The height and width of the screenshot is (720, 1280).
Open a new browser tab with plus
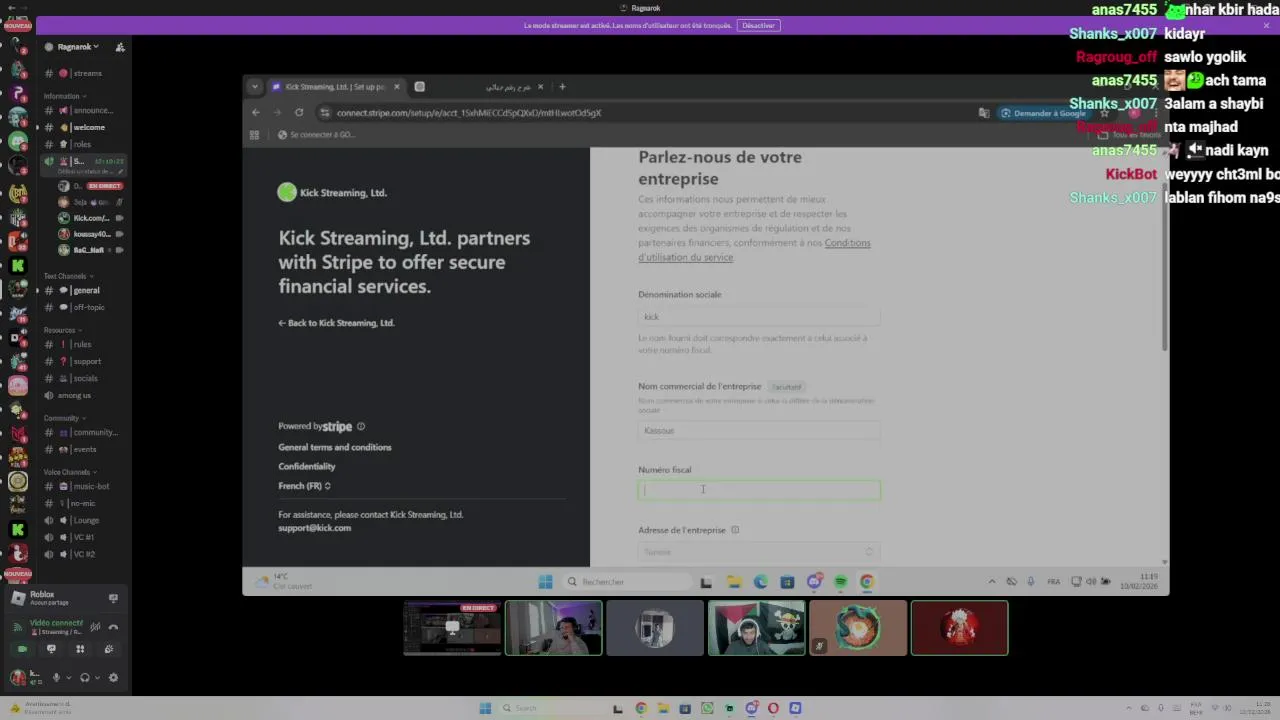562,87
